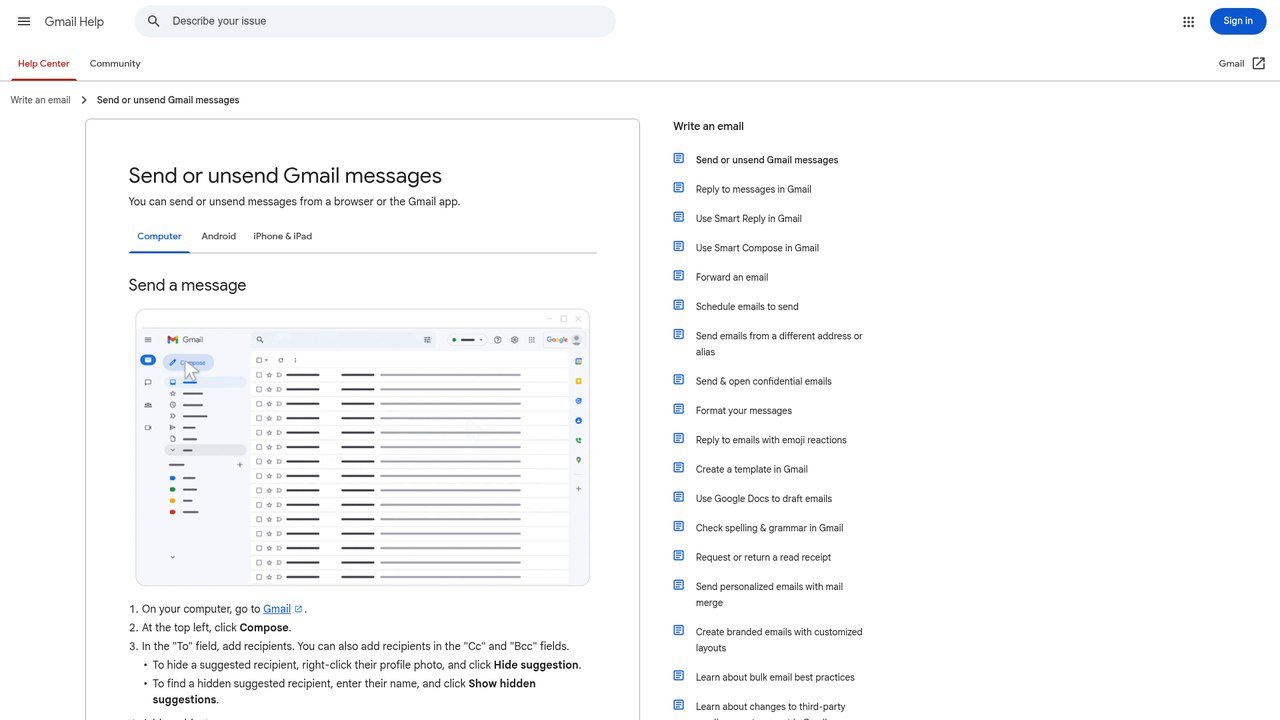The image size is (1280, 720).
Task: Click article icon beside Use Google Docs to draft
Action: (679, 497)
